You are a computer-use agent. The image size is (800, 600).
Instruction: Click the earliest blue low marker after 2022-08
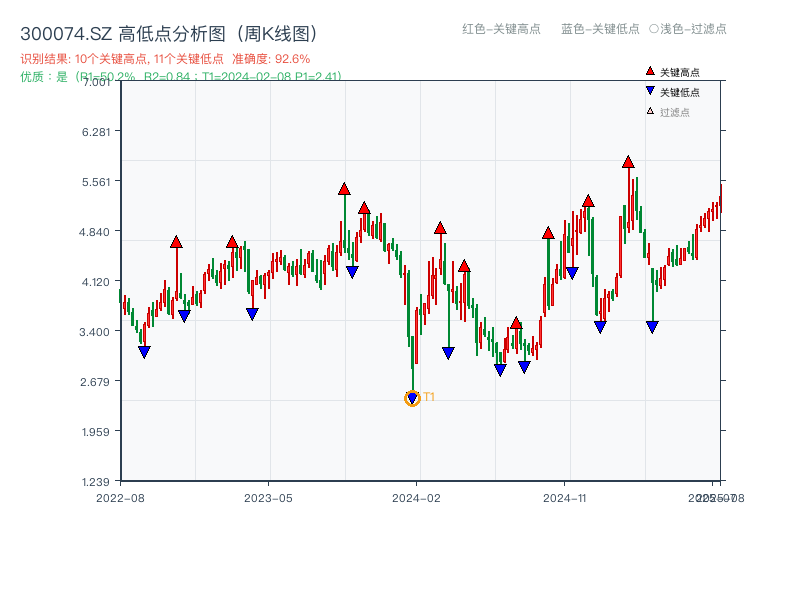(144, 352)
